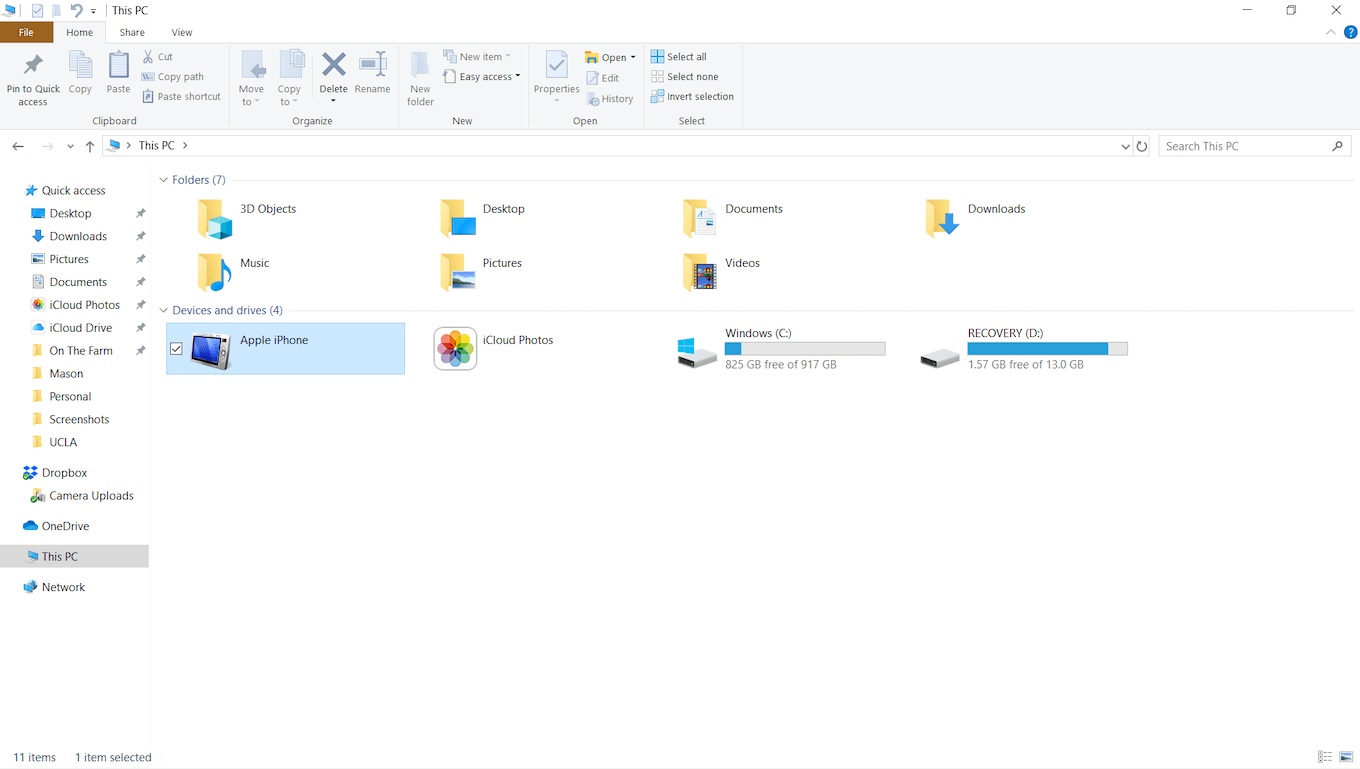The width and height of the screenshot is (1360, 769).
Task: Open the Recent locations dropdown
Action: coord(70,147)
